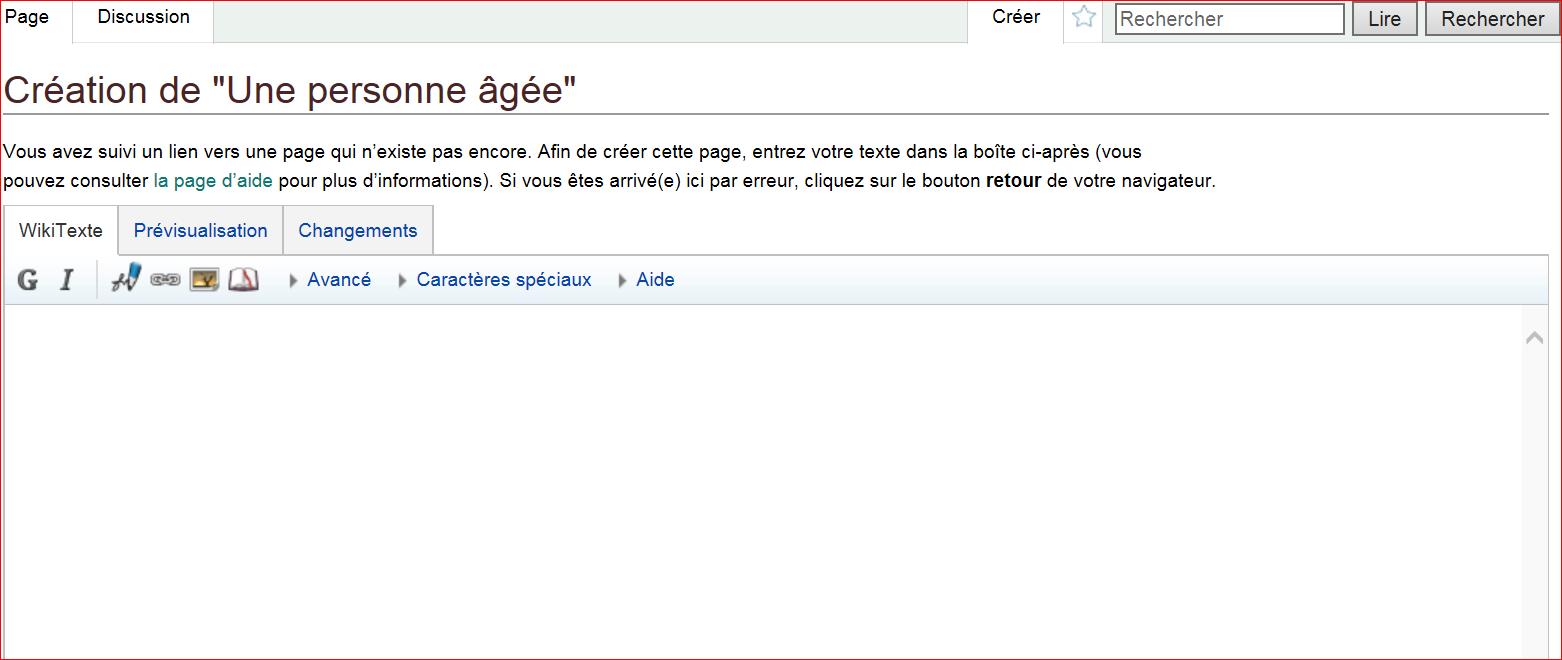Insert signature and timestamp icon
The height and width of the screenshot is (660, 1562).
[x=126, y=280]
